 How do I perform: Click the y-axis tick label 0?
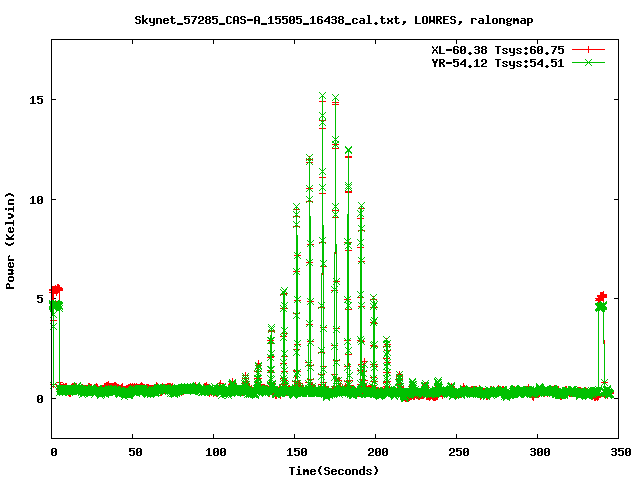click(x=40, y=399)
